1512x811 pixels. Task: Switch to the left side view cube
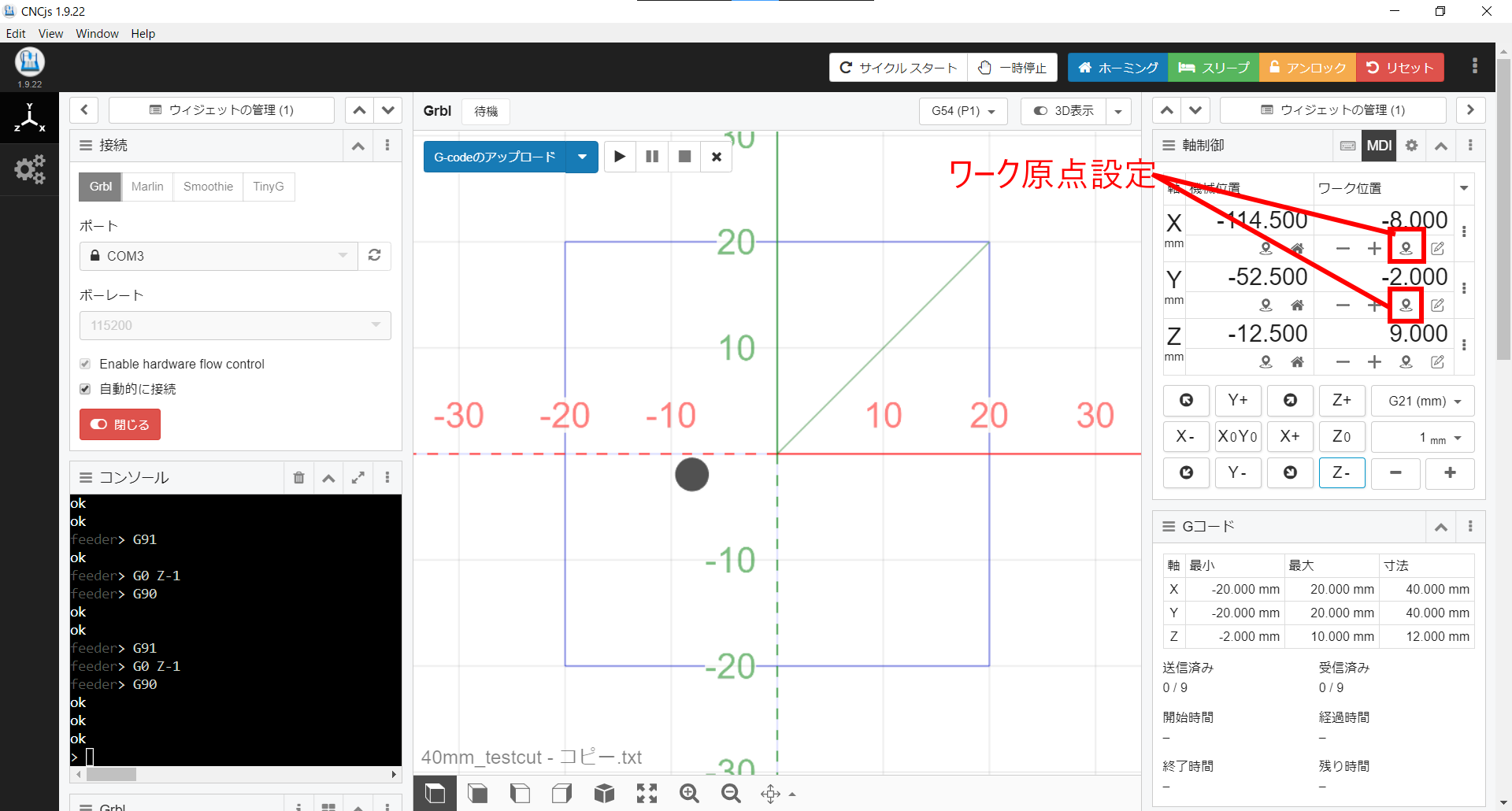coord(520,793)
